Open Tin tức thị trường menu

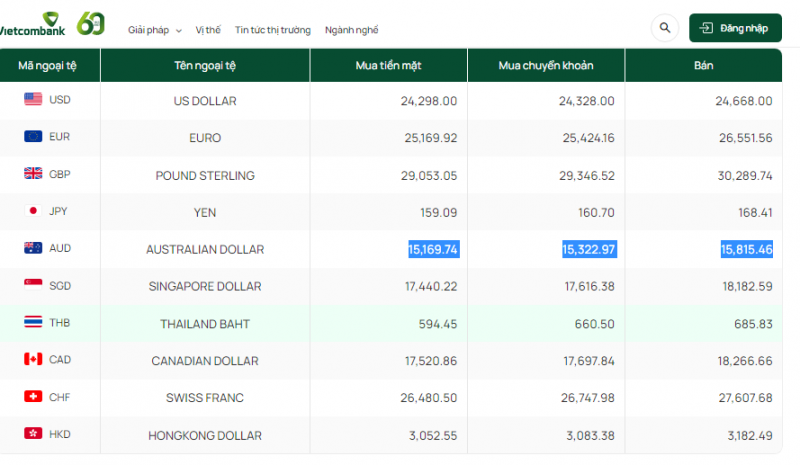(272, 30)
